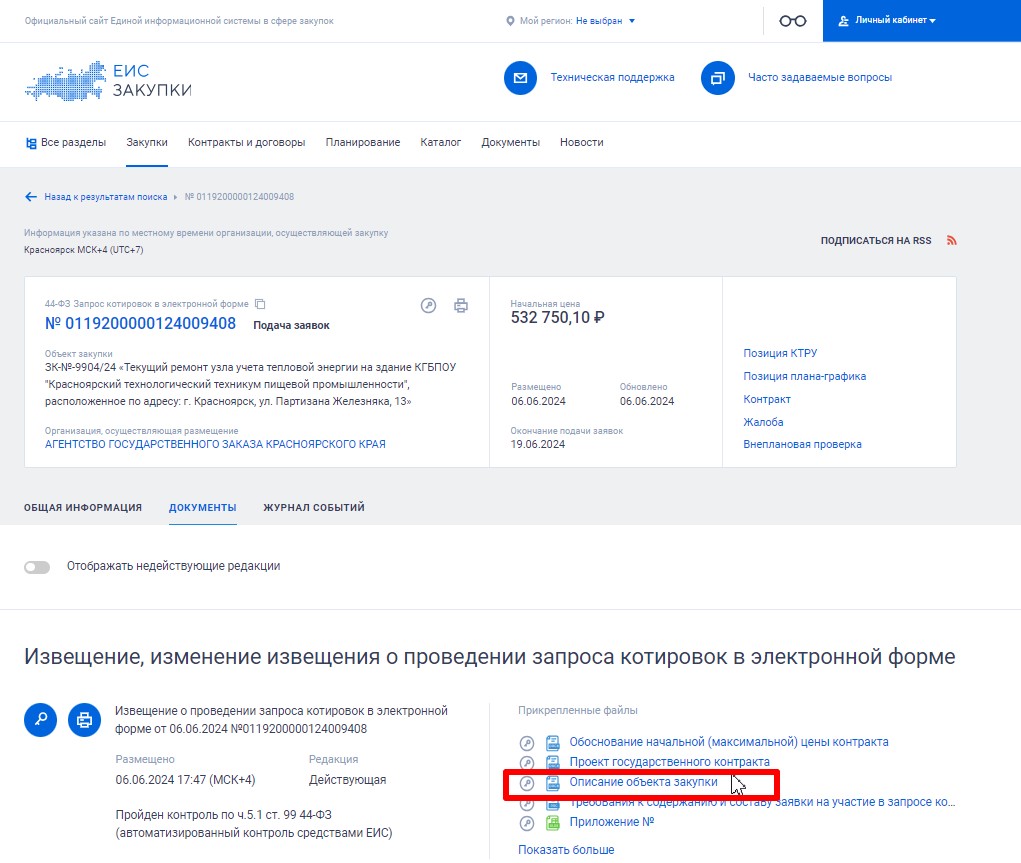Click signature icon beside Описание объекта закупки

click(527, 783)
